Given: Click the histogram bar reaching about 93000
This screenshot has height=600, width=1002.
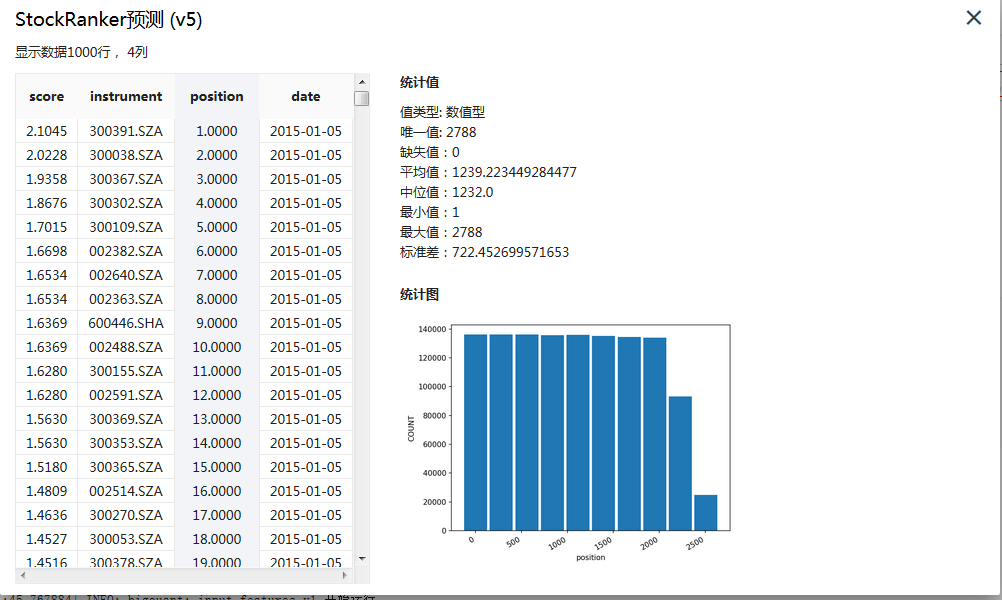Looking at the screenshot, I should point(680,463).
